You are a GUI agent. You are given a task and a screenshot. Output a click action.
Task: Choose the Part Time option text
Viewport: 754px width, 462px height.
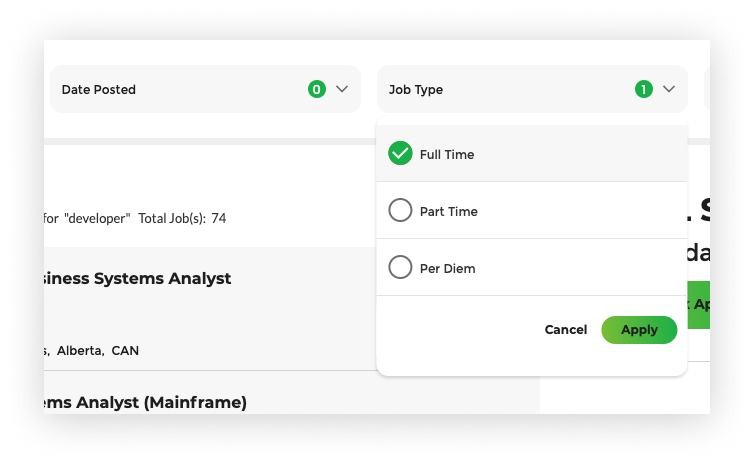(449, 212)
